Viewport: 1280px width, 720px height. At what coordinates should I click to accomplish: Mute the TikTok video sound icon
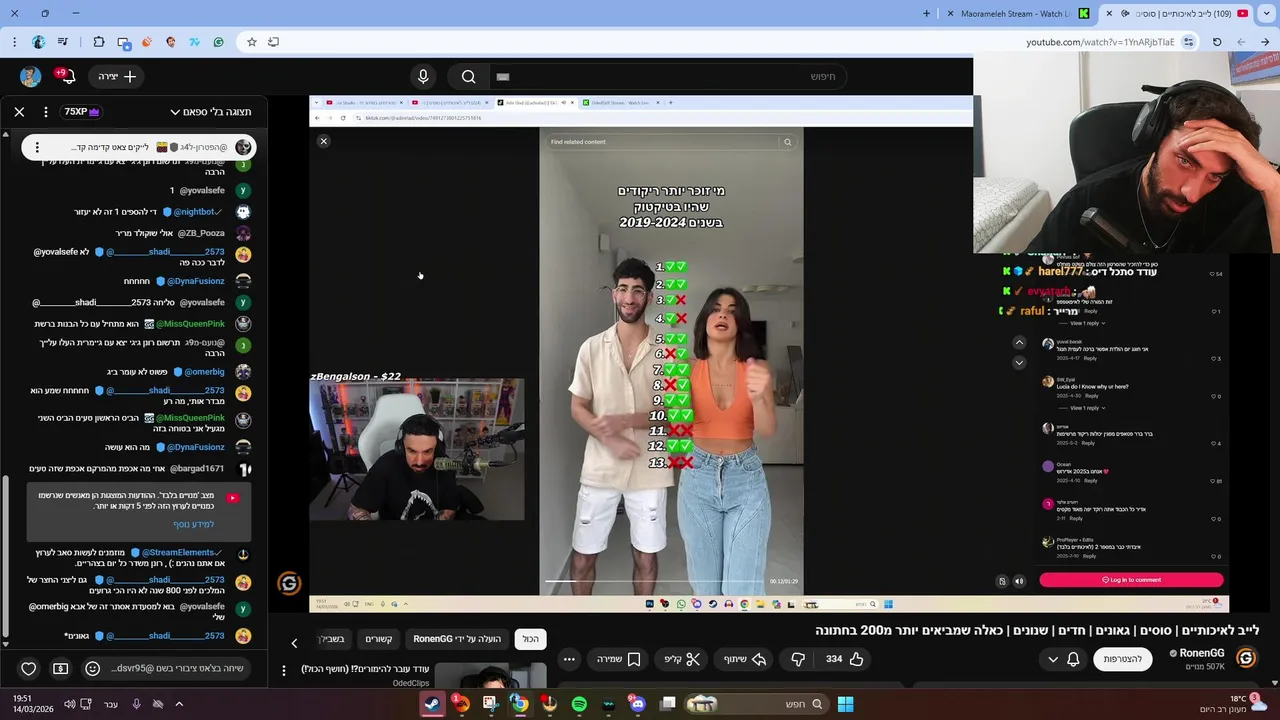(x=1019, y=581)
